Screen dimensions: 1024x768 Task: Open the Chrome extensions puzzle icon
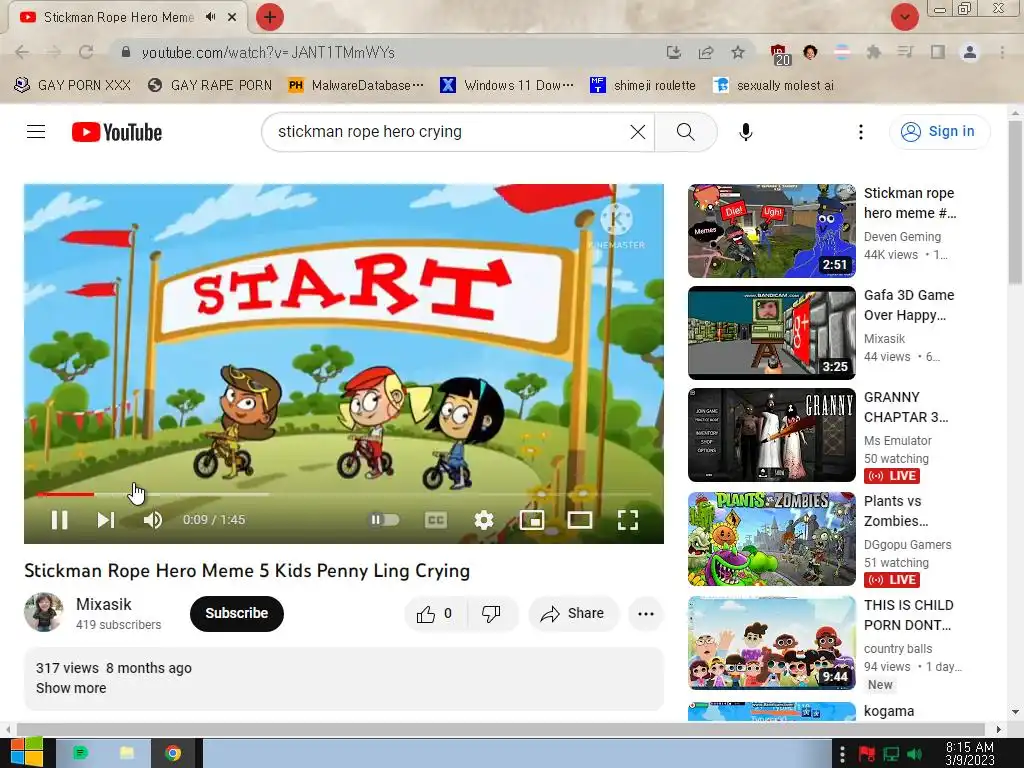coord(873,52)
